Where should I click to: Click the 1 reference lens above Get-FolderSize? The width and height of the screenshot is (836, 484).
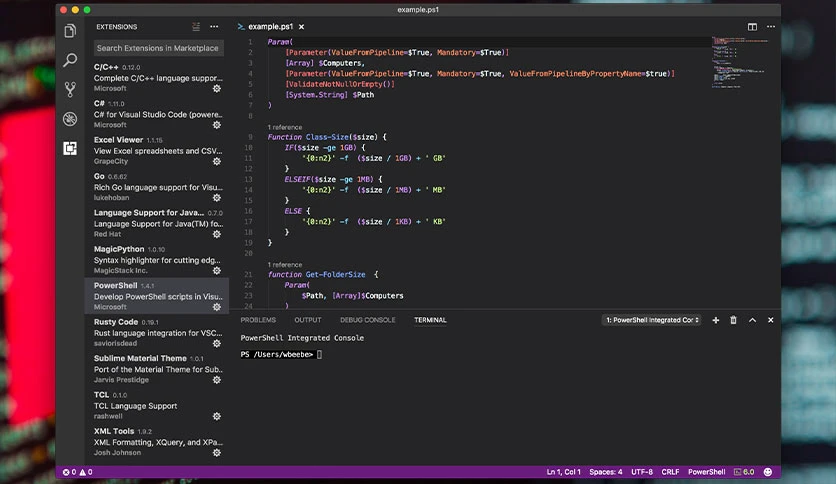tap(285, 265)
